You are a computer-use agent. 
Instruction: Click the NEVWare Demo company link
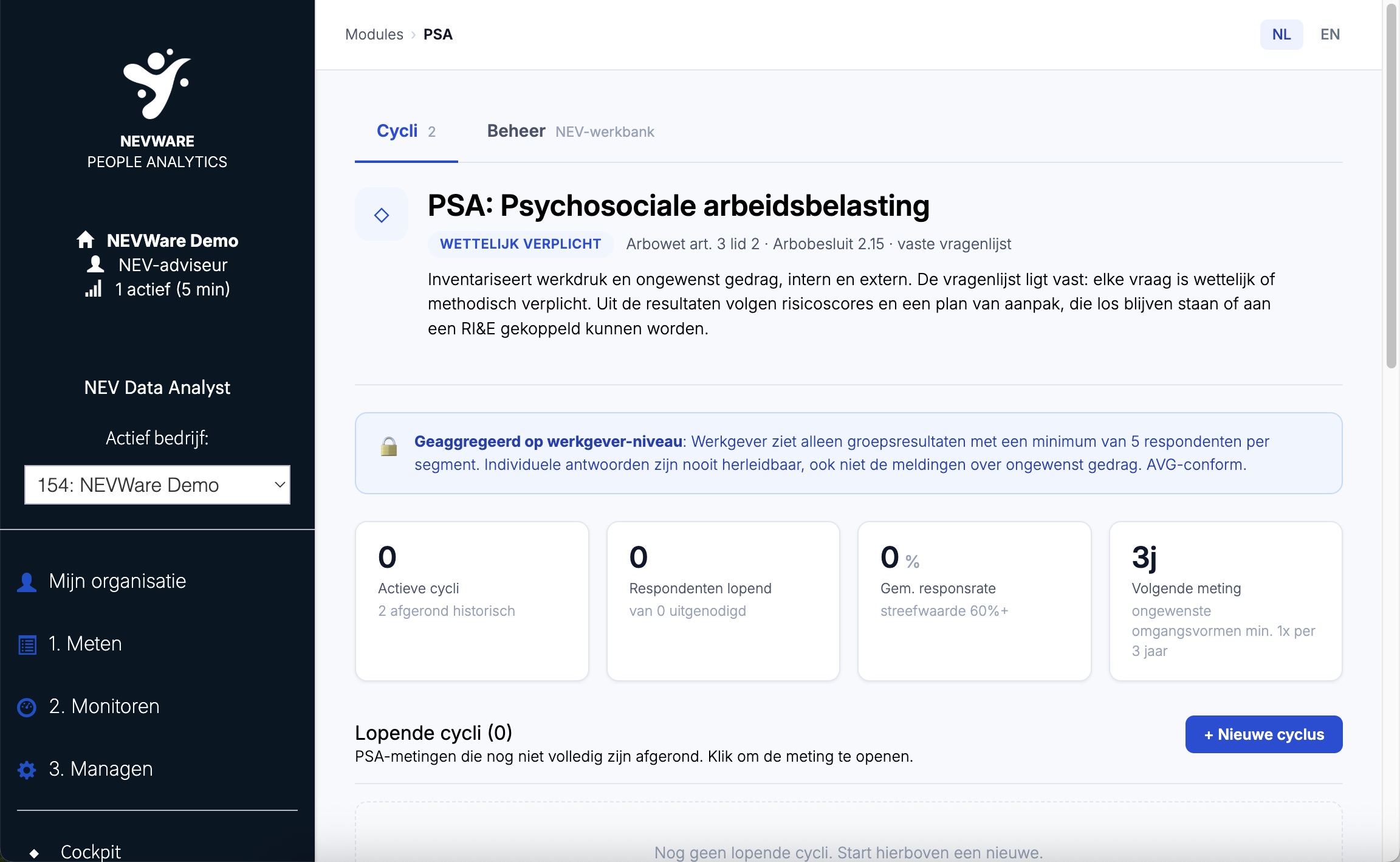click(173, 241)
